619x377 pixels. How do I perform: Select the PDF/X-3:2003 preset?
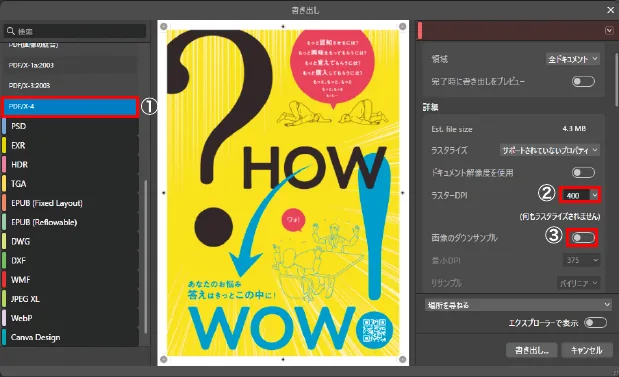69,85
